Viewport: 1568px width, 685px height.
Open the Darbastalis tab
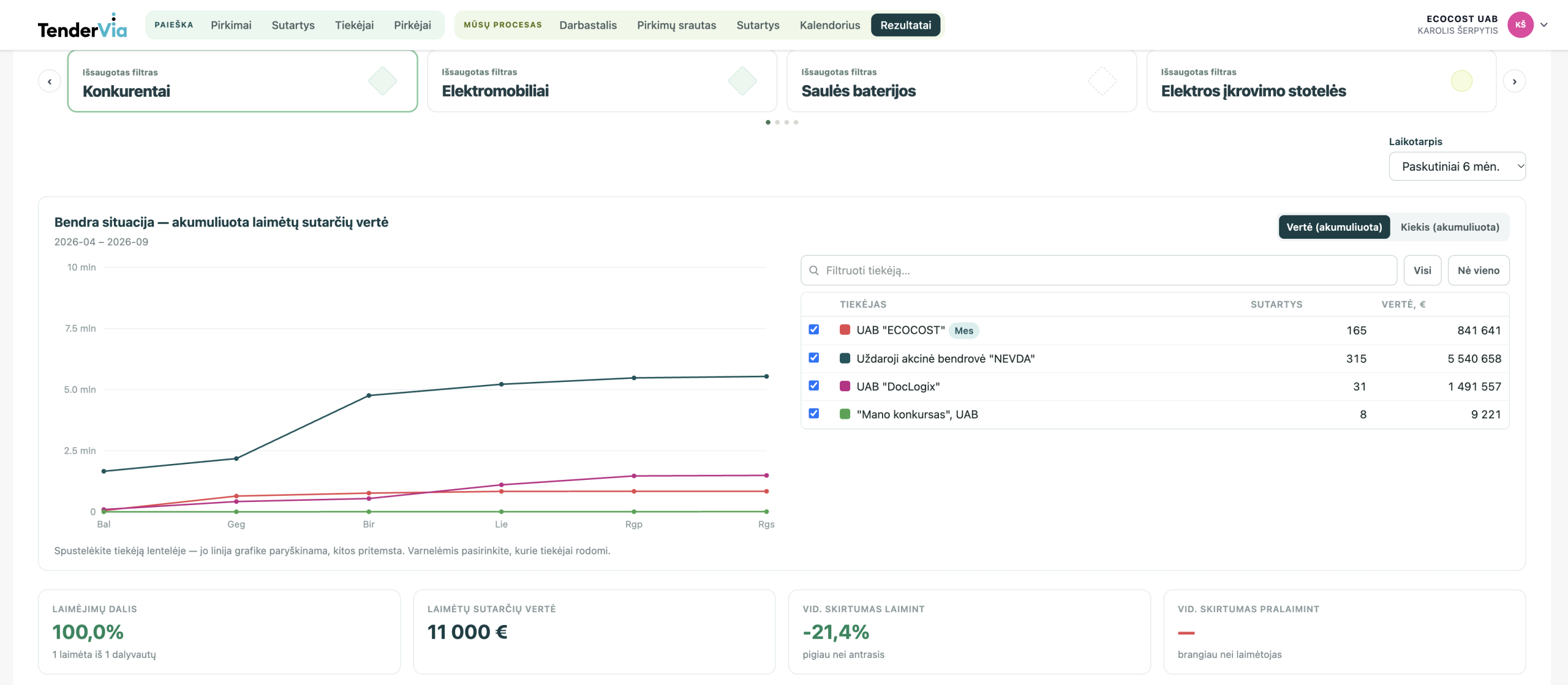[x=588, y=25]
